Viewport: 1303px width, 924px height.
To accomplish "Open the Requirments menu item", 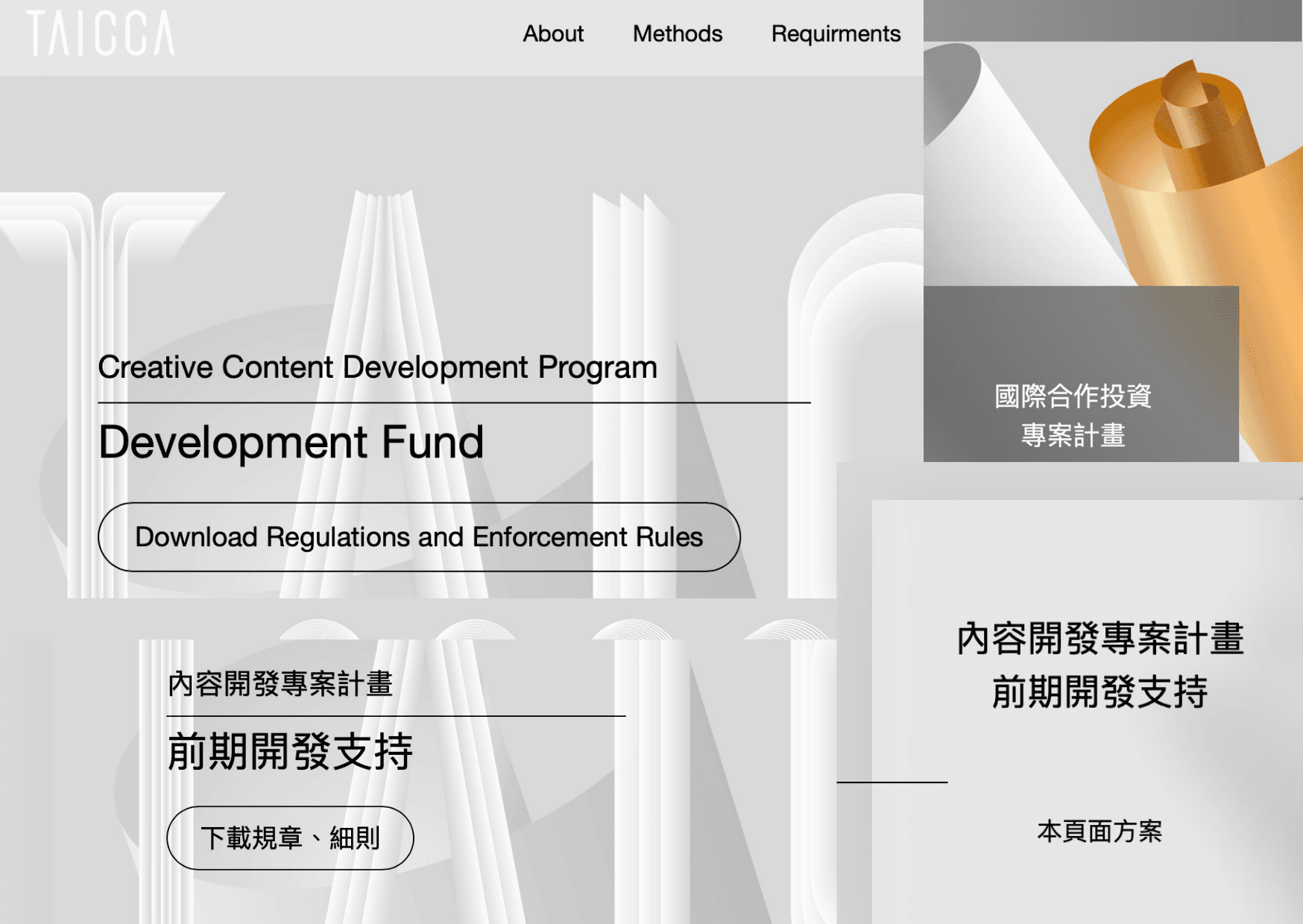I will coord(836,34).
